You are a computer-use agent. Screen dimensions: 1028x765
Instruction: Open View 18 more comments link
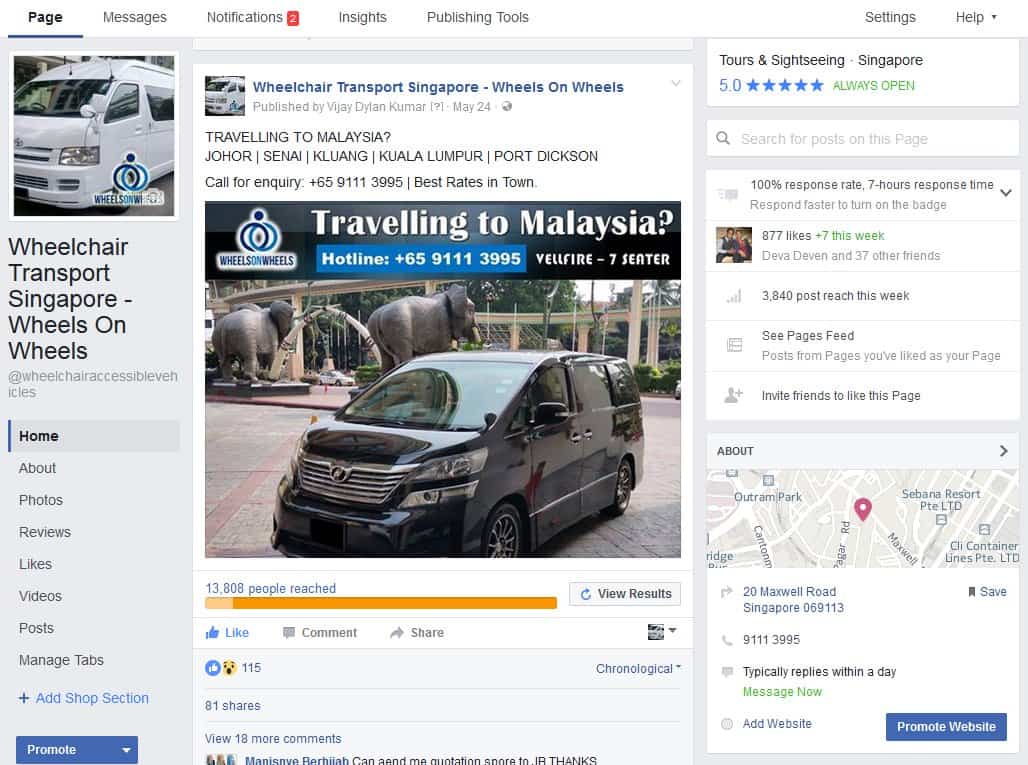coord(273,739)
